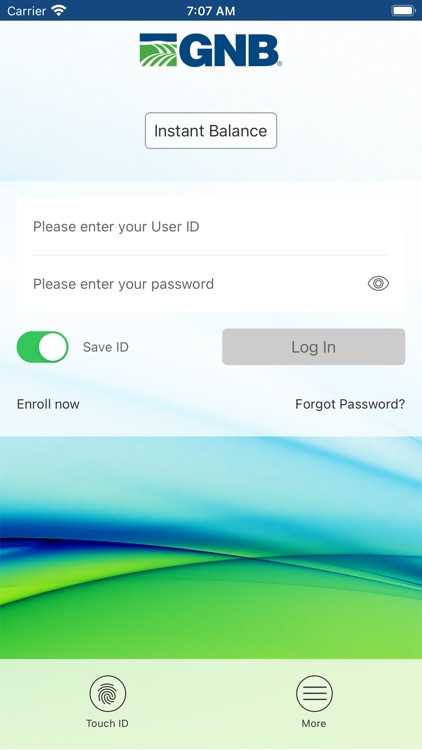This screenshot has height=750, width=422.
Task: Tap the battery icon in status bar
Action: click(x=403, y=10)
